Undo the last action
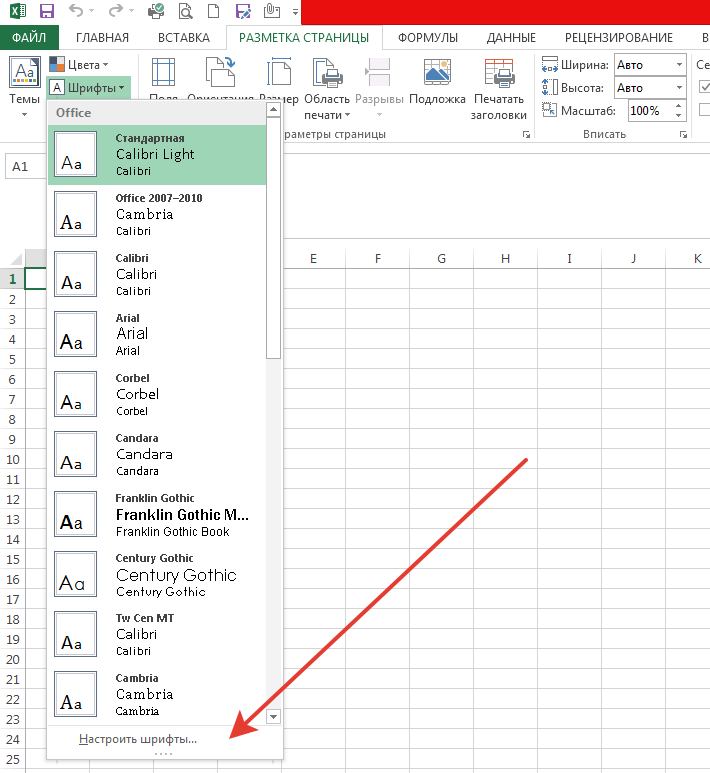 (76, 10)
